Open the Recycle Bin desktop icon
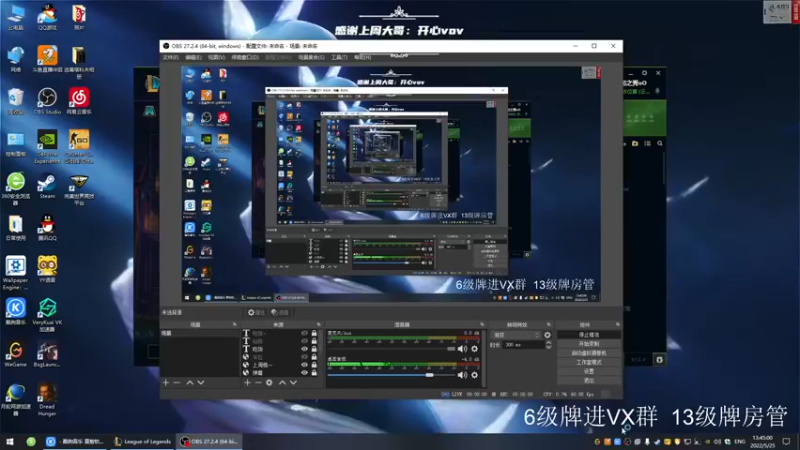Viewport: 800px width, 450px height. (x=15, y=101)
